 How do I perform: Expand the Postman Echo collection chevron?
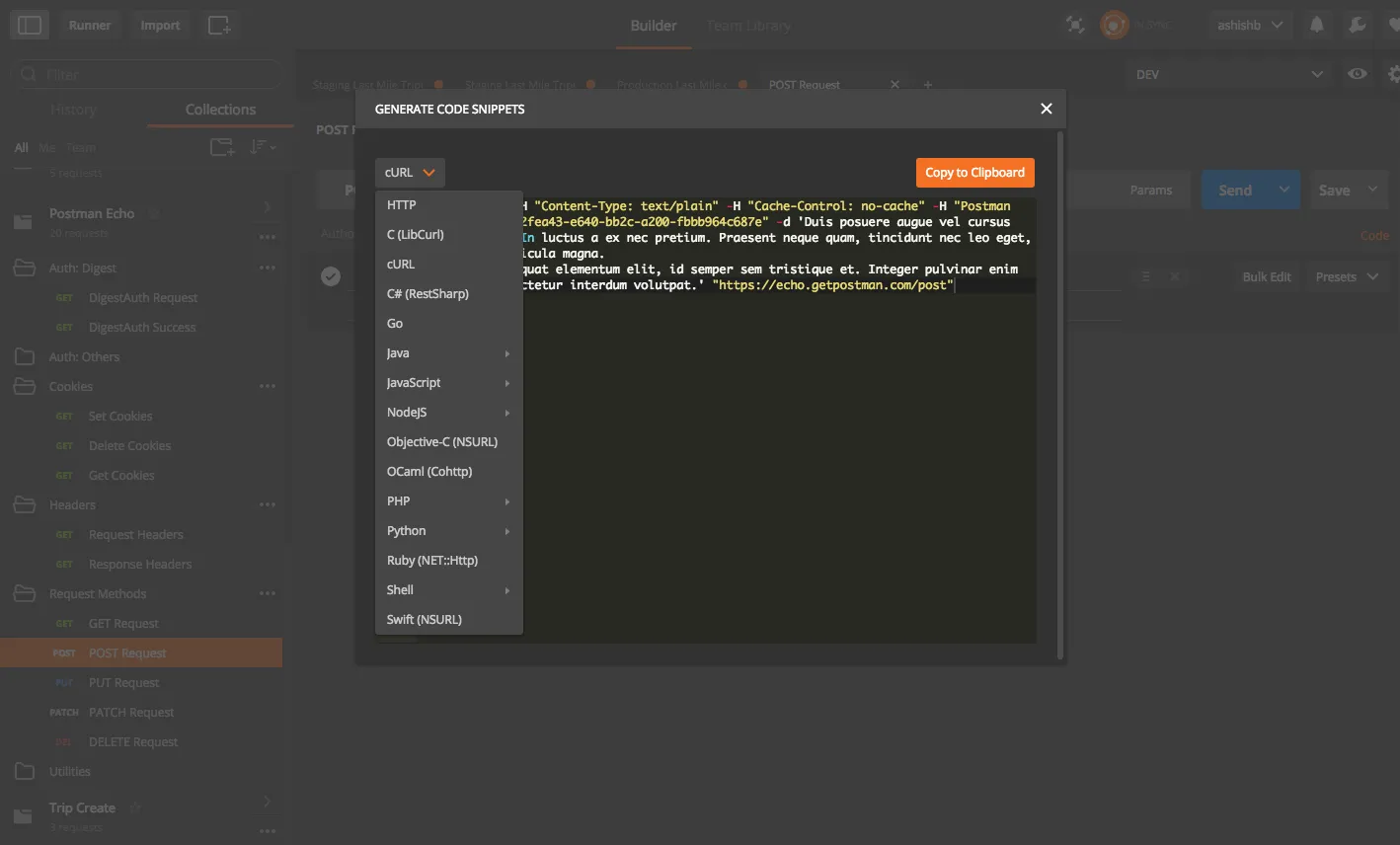(x=267, y=207)
